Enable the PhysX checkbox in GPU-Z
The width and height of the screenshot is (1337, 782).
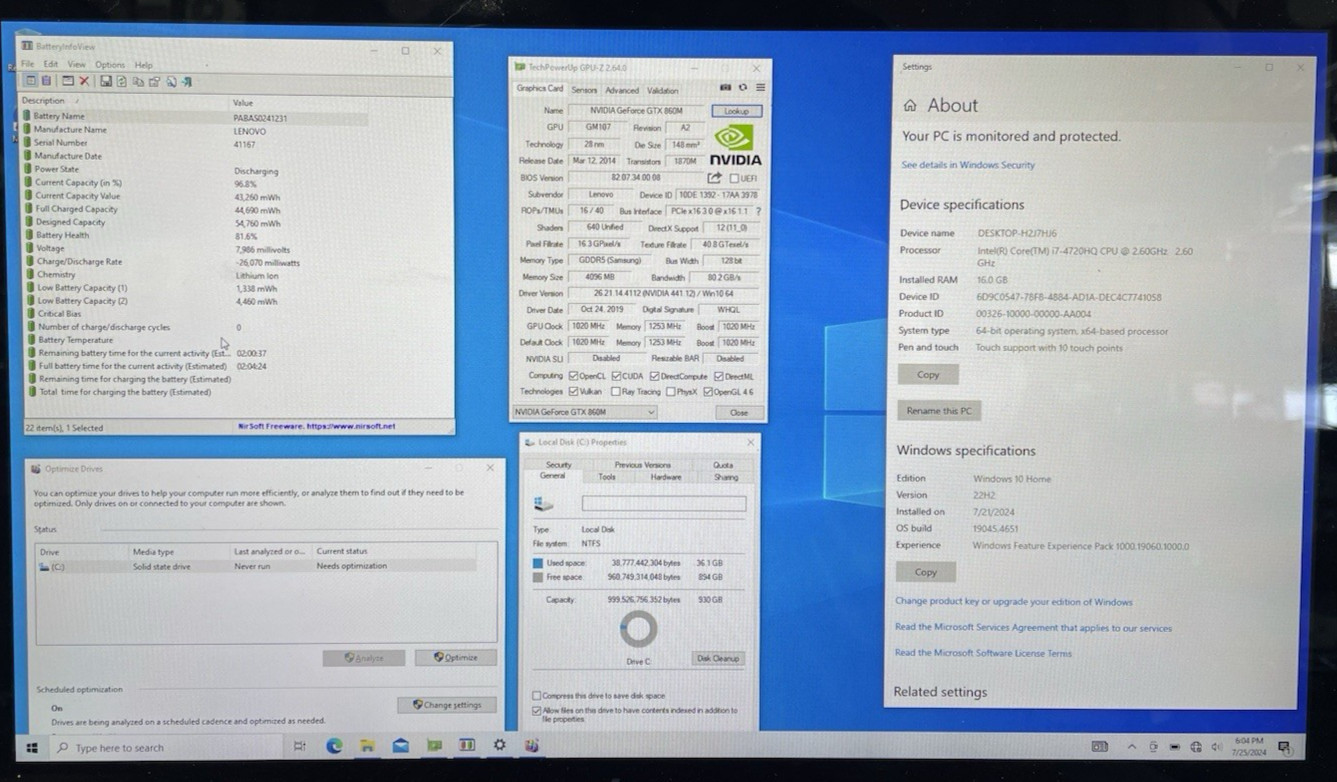(x=670, y=392)
